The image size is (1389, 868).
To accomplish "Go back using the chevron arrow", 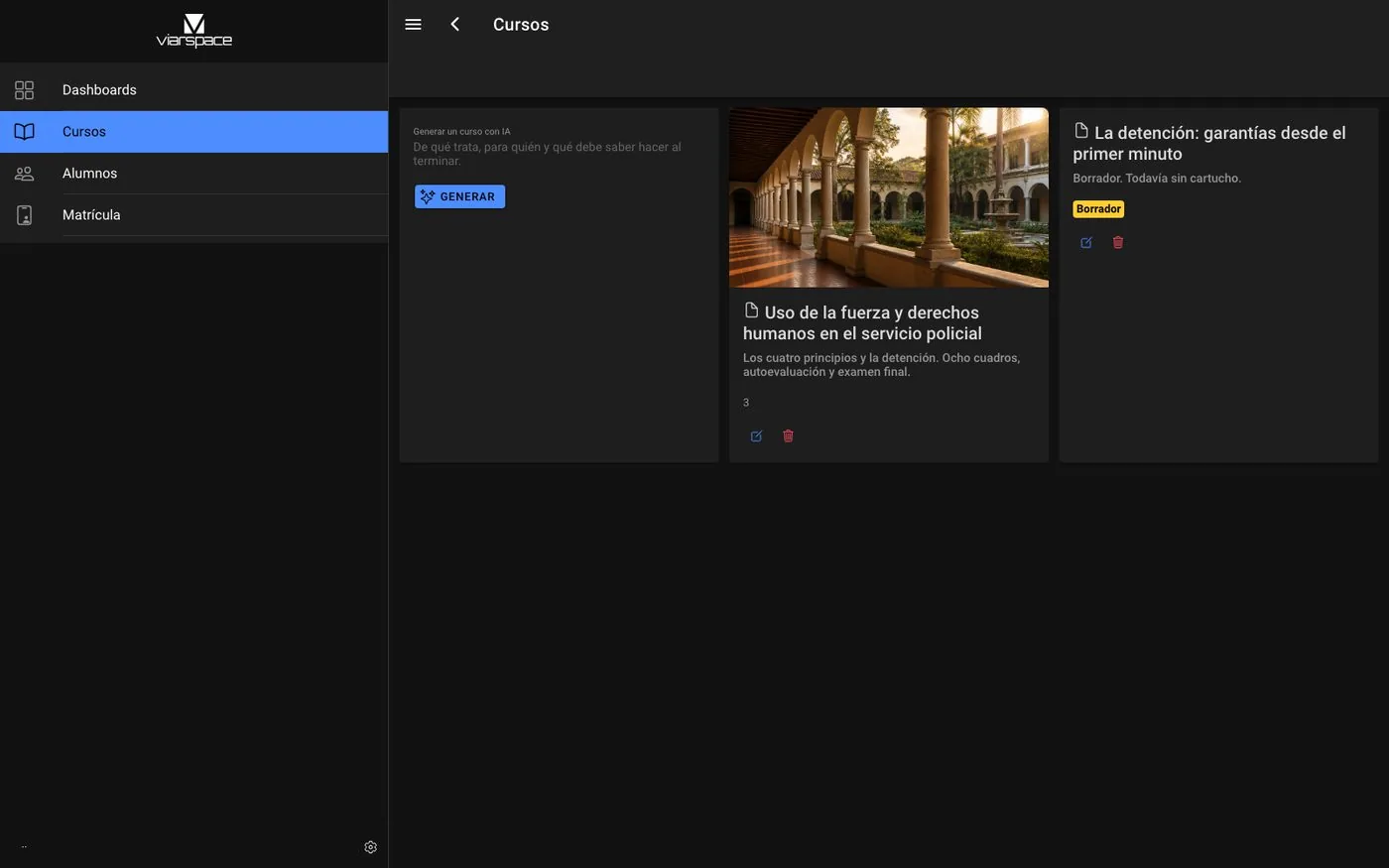I will [x=454, y=25].
